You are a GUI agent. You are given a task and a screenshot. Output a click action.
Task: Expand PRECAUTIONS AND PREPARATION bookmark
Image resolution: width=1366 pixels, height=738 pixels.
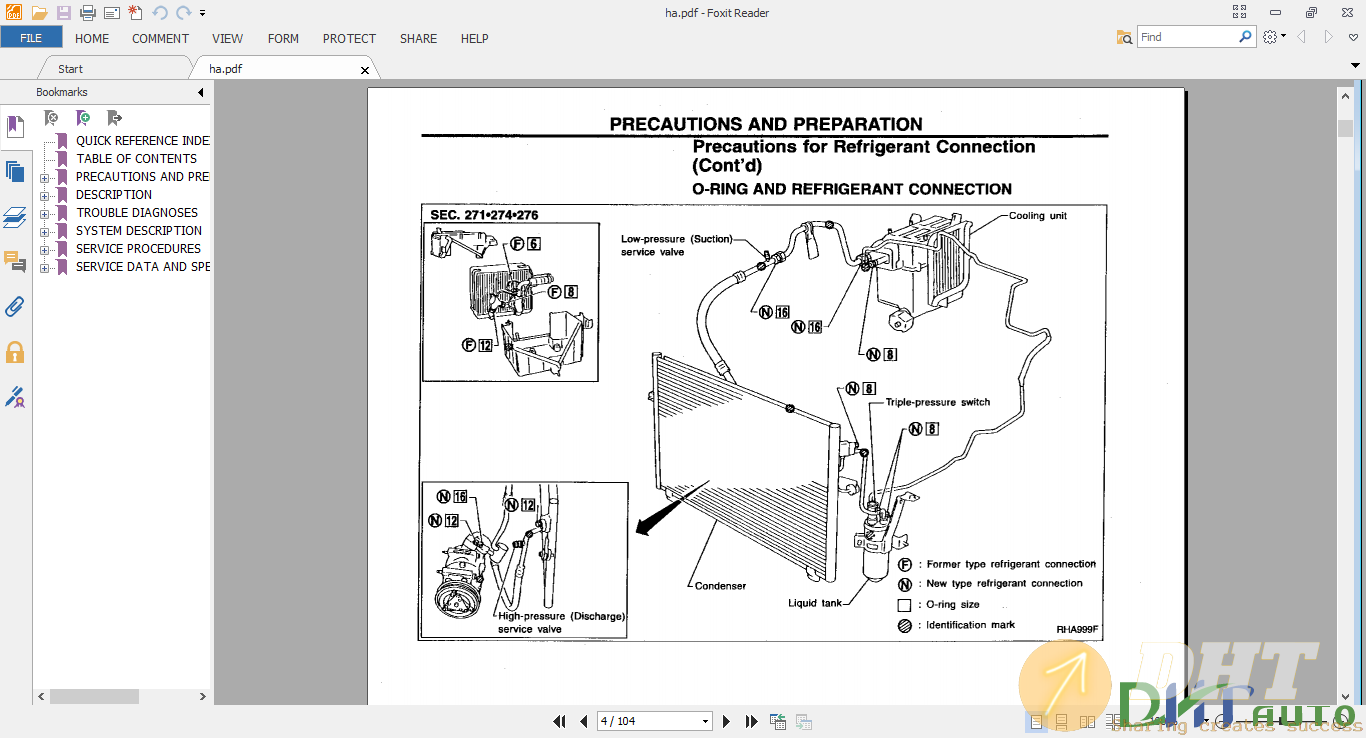pos(45,178)
